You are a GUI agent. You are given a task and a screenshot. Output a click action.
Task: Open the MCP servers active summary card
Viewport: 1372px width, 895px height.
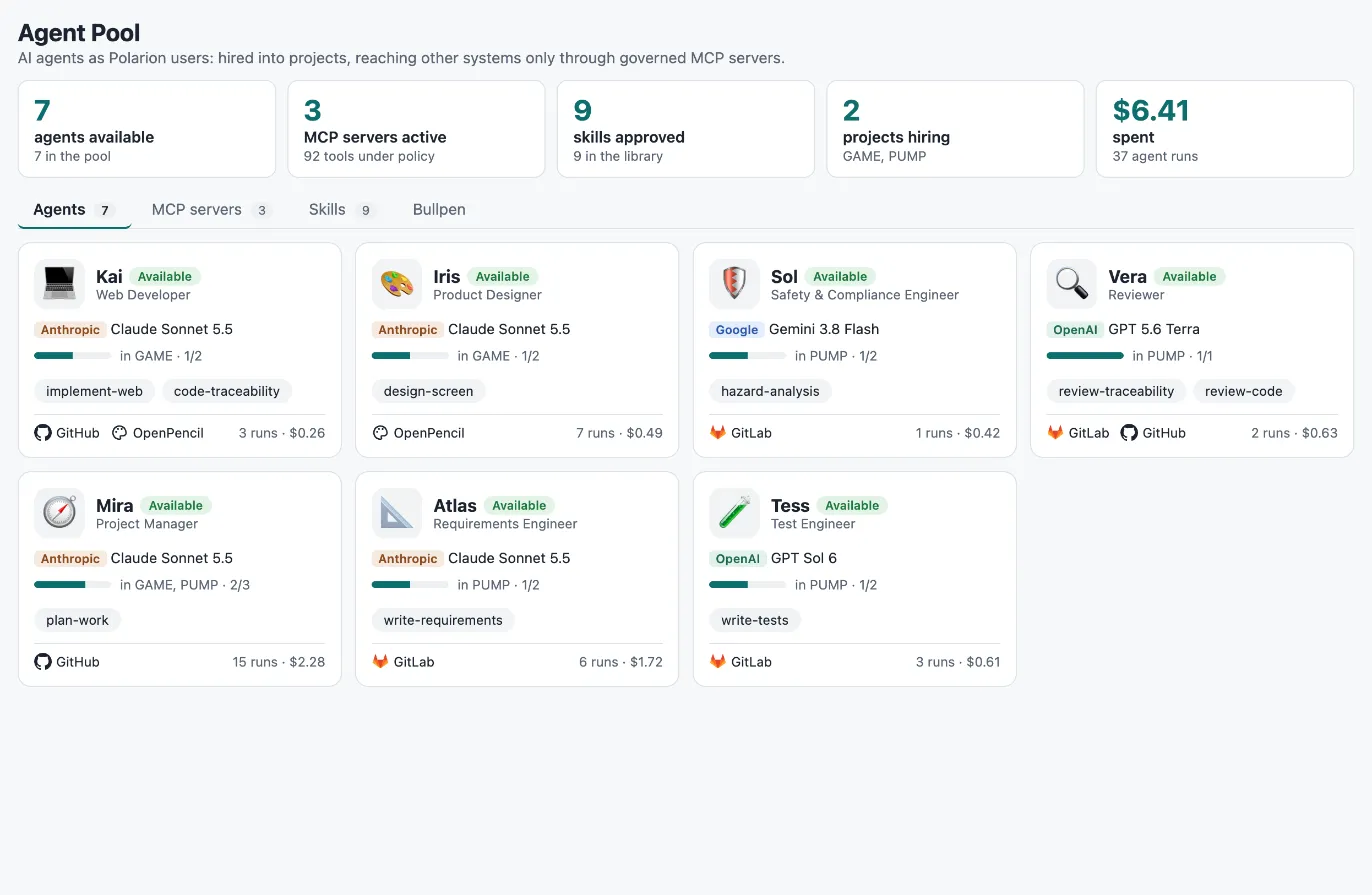click(x=416, y=129)
